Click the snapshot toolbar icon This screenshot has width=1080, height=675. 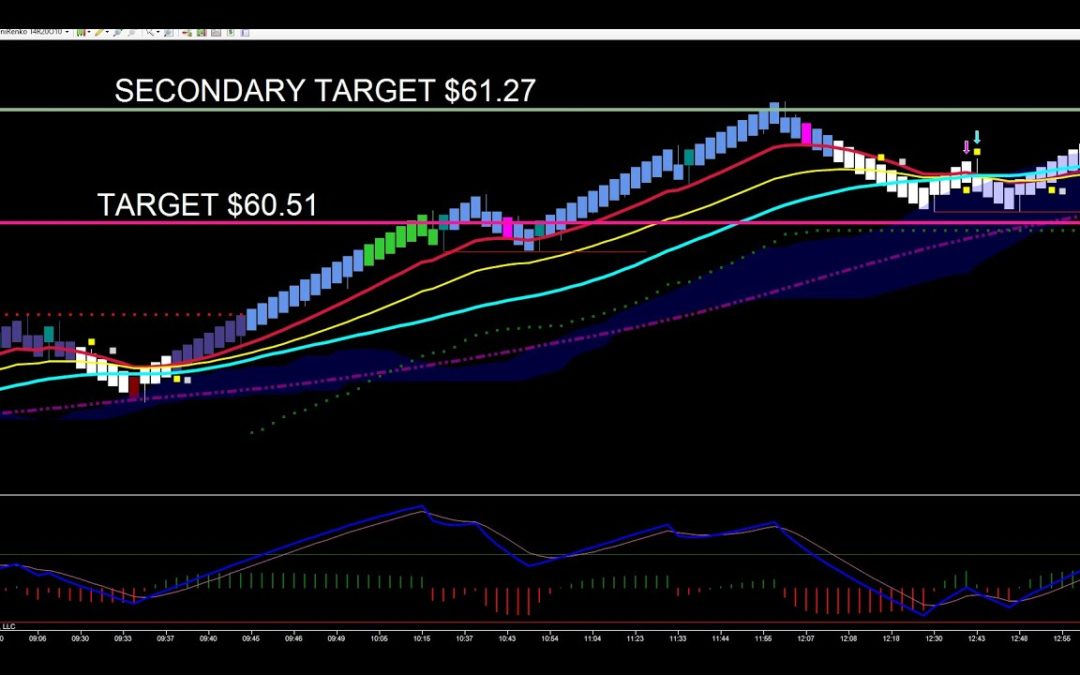(215, 30)
